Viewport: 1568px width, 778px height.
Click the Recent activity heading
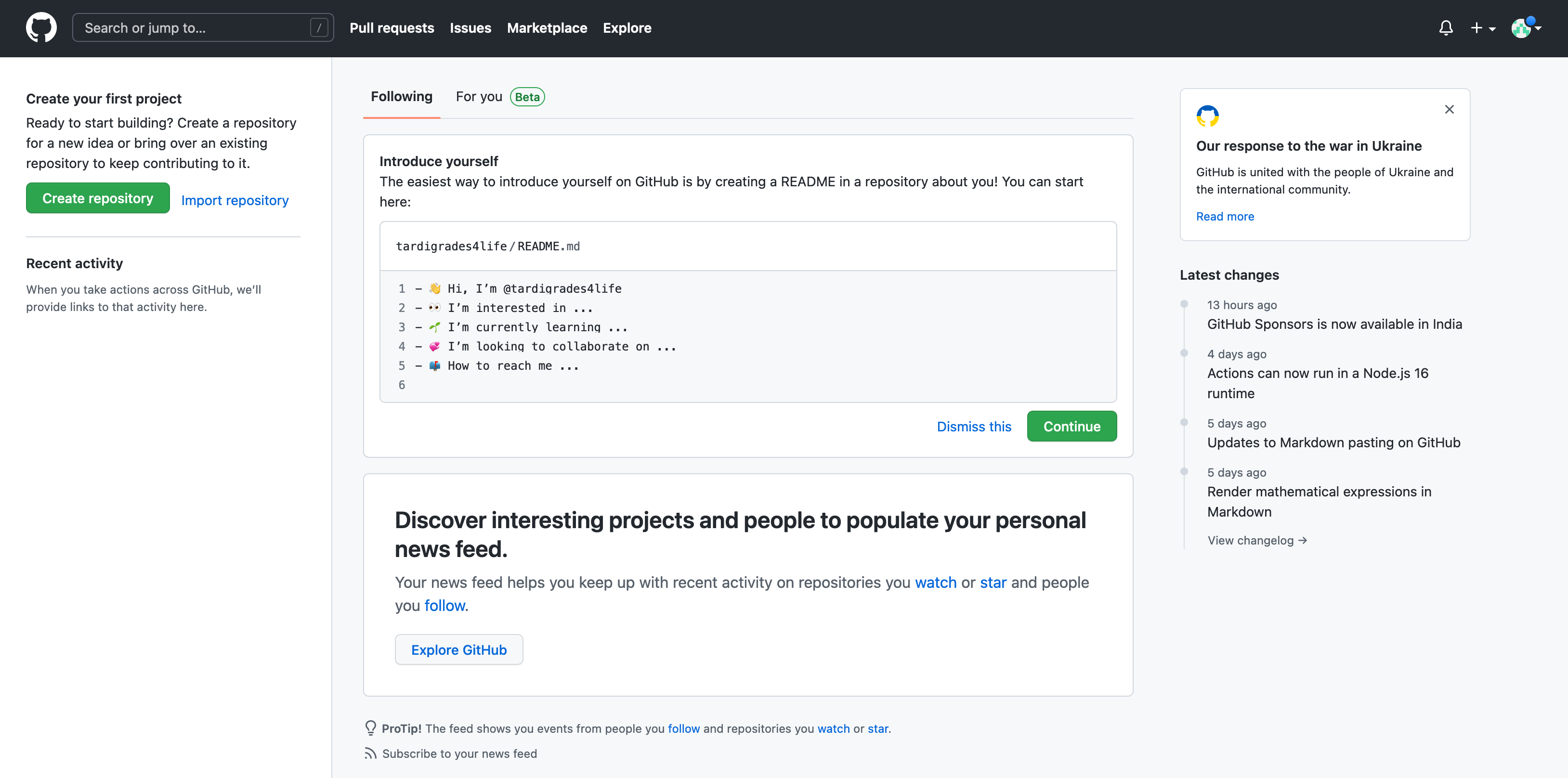pos(74,263)
